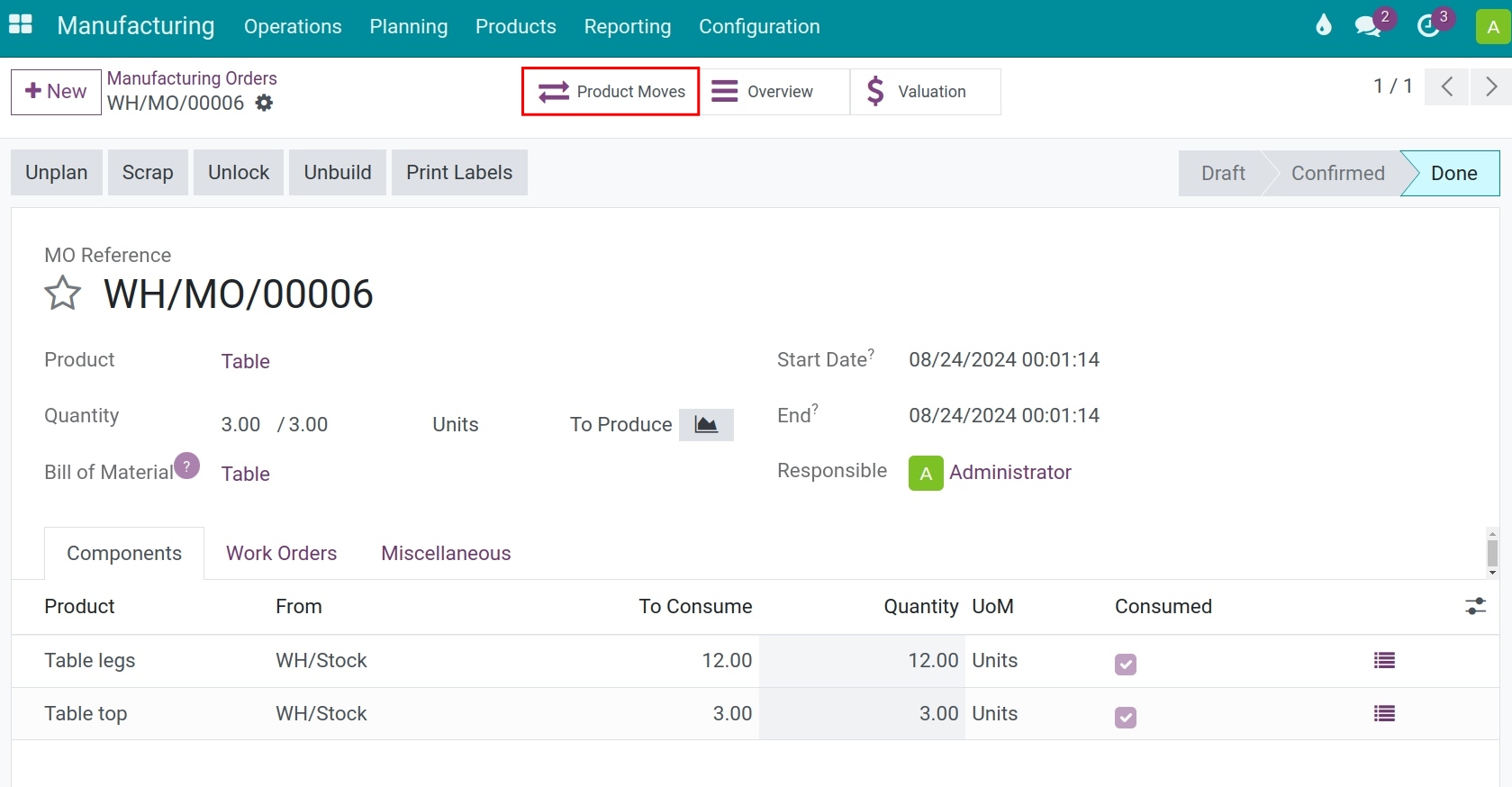The width and height of the screenshot is (1512, 787).
Task: Open the Bill of Material help tooltip icon
Action: [x=186, y=466]
